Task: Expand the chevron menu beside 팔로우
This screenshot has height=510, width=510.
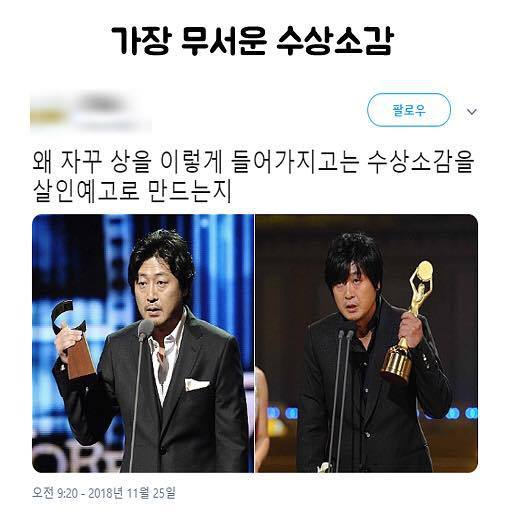Action: pos(472,111)
